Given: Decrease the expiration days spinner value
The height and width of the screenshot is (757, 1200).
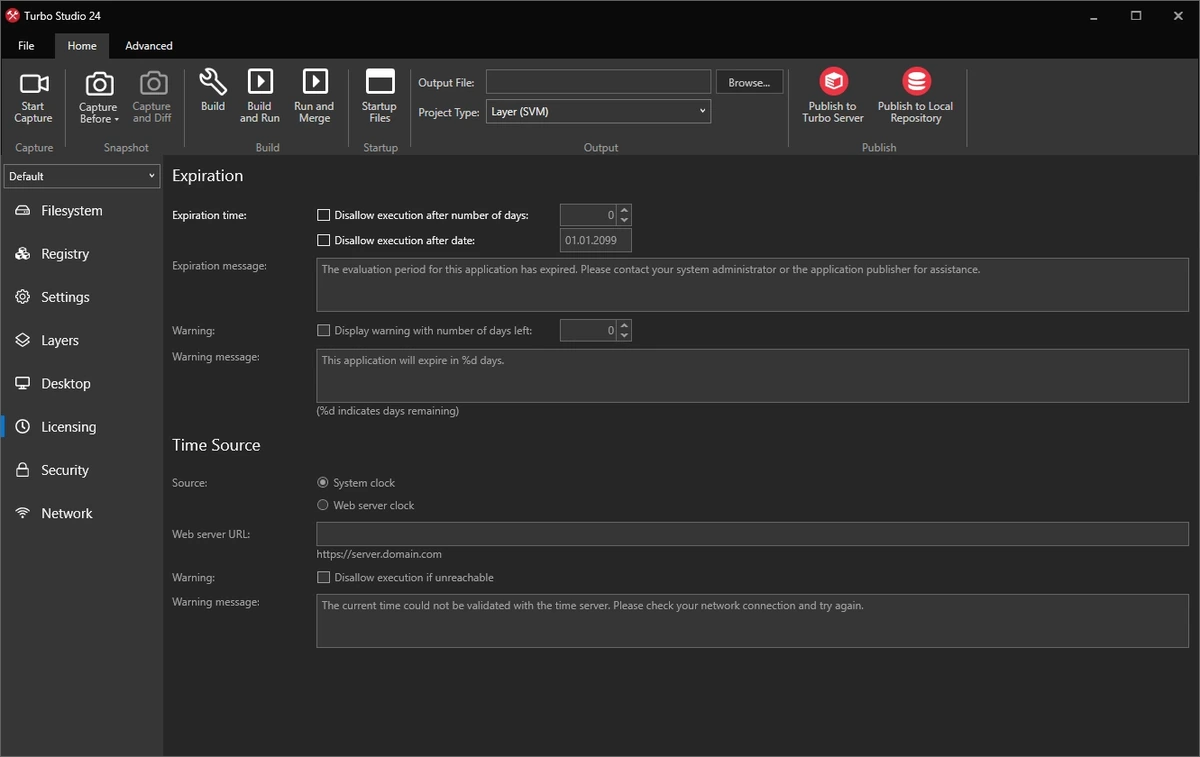Looking at the screenshot, I should click(624, 220).
